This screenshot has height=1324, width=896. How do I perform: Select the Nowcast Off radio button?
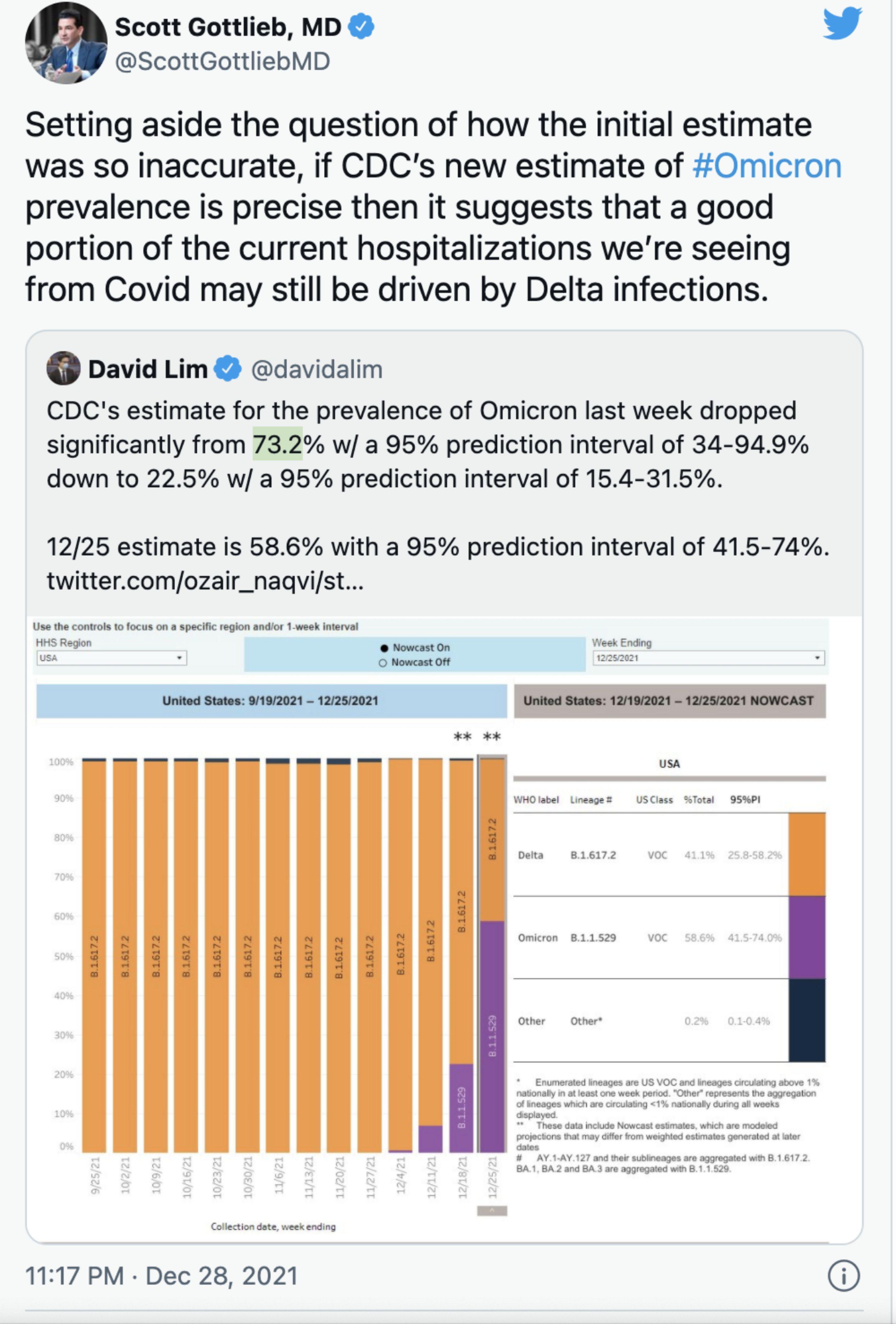(383, 663)
